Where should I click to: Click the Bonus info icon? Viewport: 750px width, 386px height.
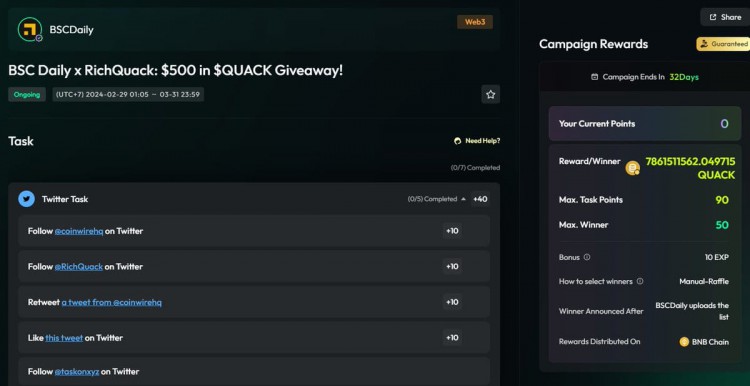point(587,257)
